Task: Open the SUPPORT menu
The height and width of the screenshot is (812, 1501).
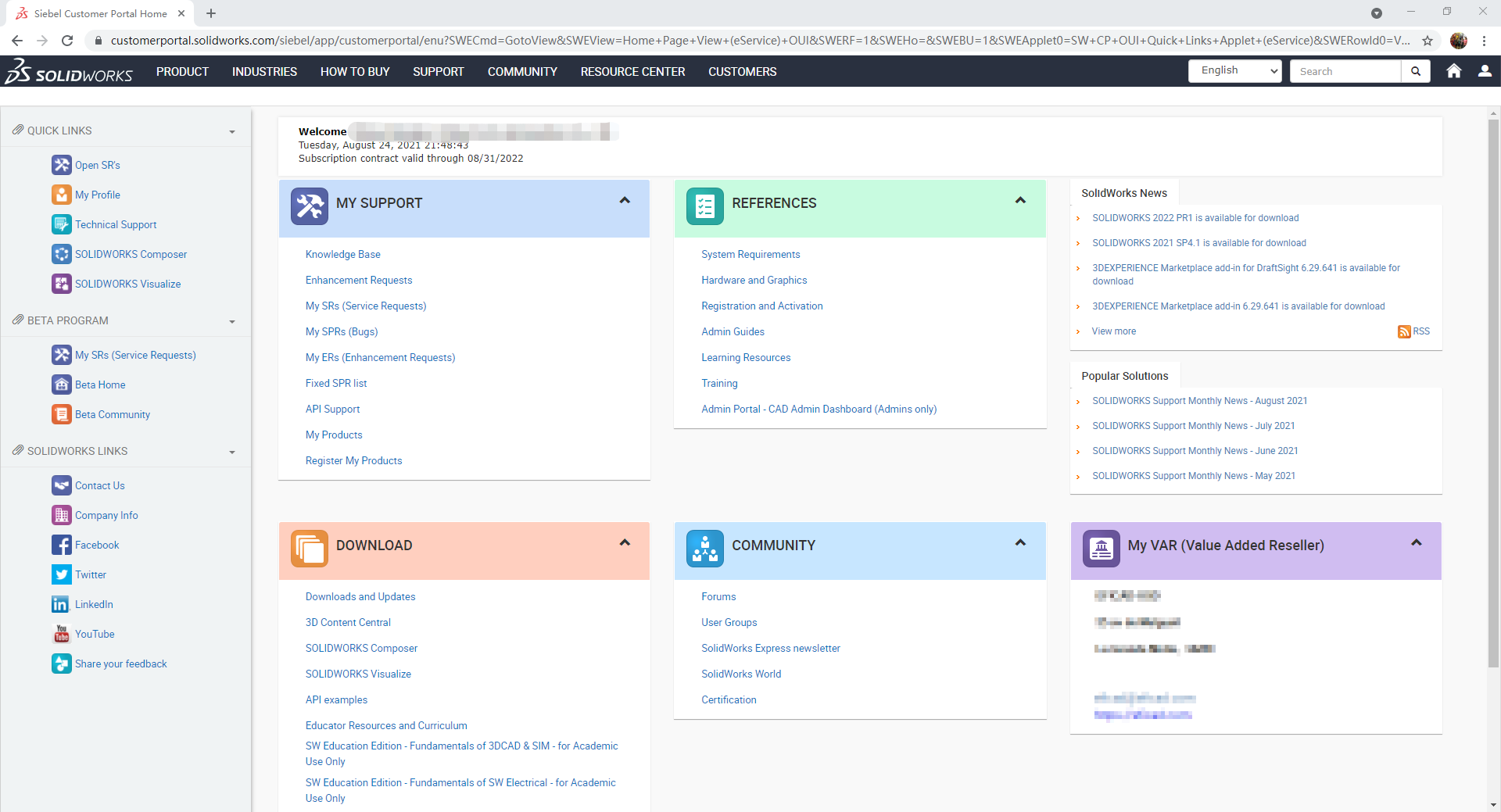Action: [439, 71]
